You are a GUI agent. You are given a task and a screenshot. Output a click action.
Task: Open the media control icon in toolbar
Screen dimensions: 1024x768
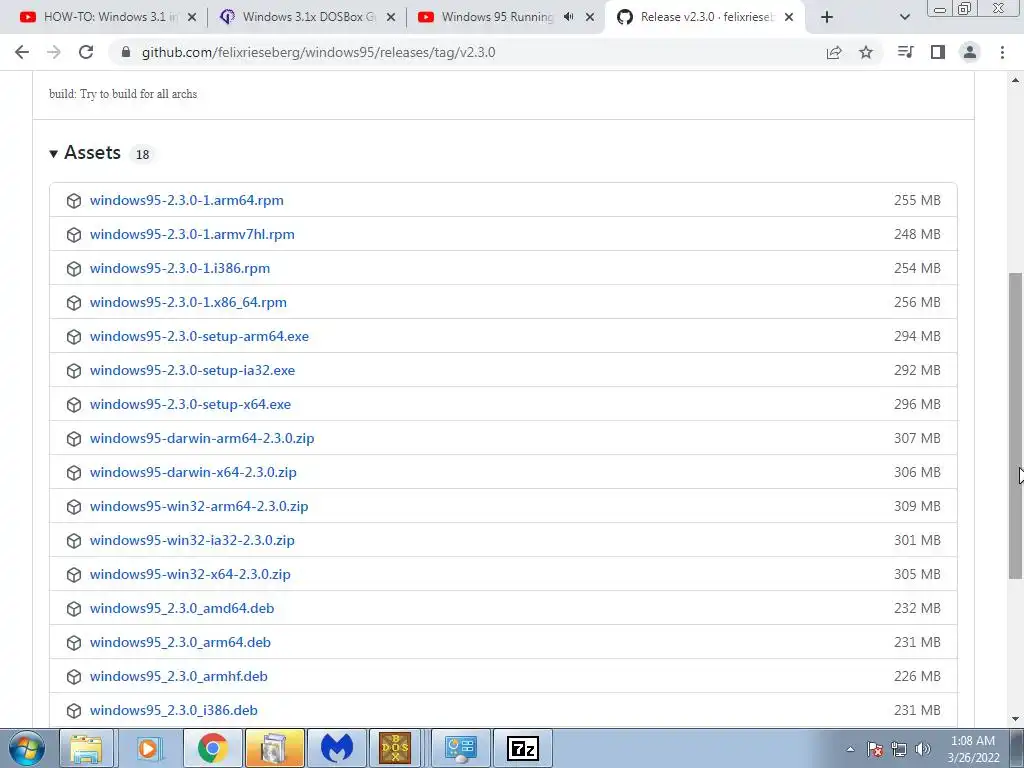pyautogui.click(x=905, y=52)
